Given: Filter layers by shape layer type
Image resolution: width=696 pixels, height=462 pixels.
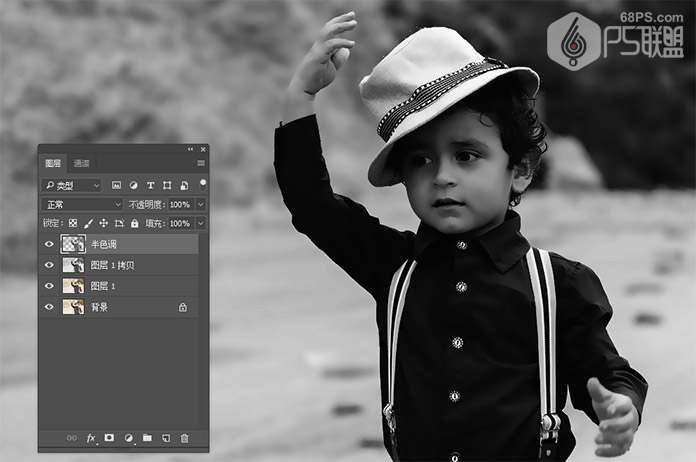Looking at the screenshot, I should [167, 185].
